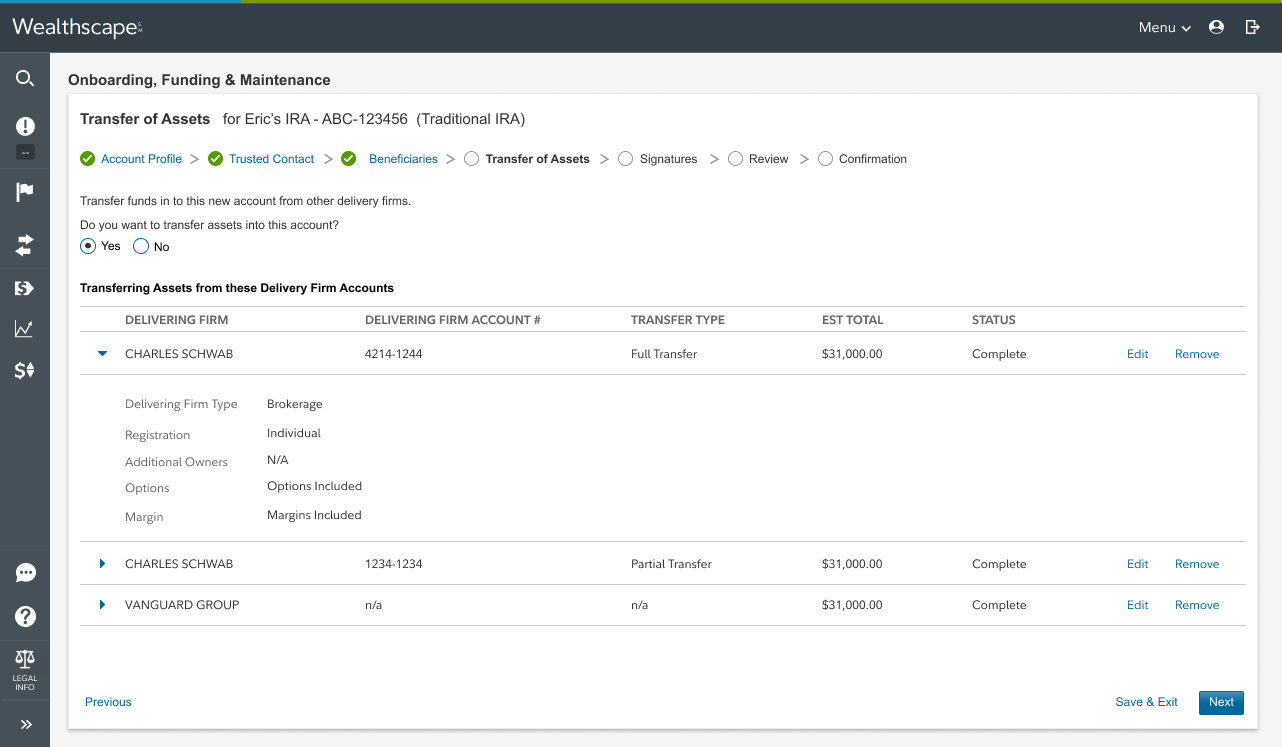Click the Review step circle
The width and height of the screenshot is (1282, 747).
pyautogui.click(x=735, y=158)
